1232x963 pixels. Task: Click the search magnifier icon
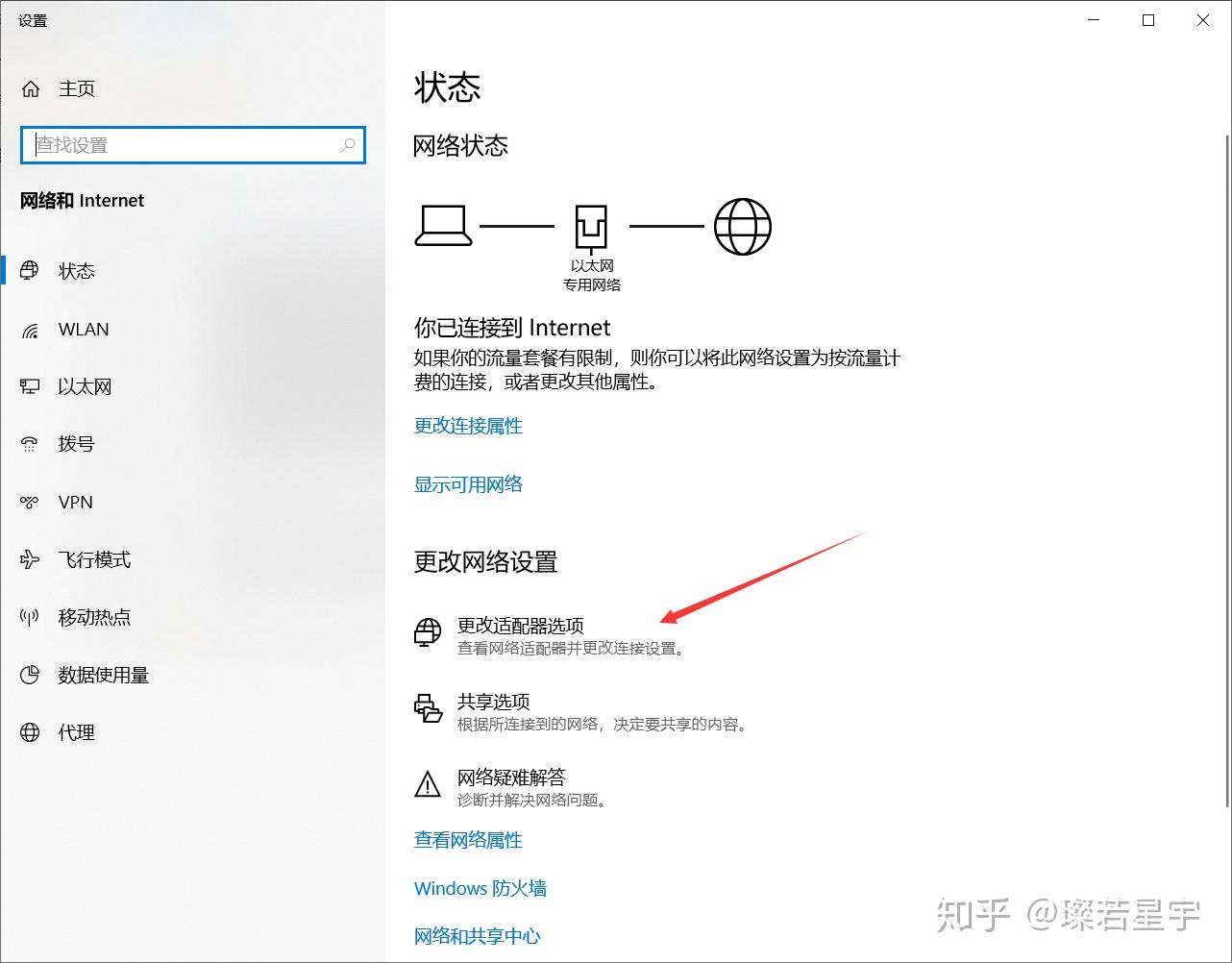coord(348,145)
